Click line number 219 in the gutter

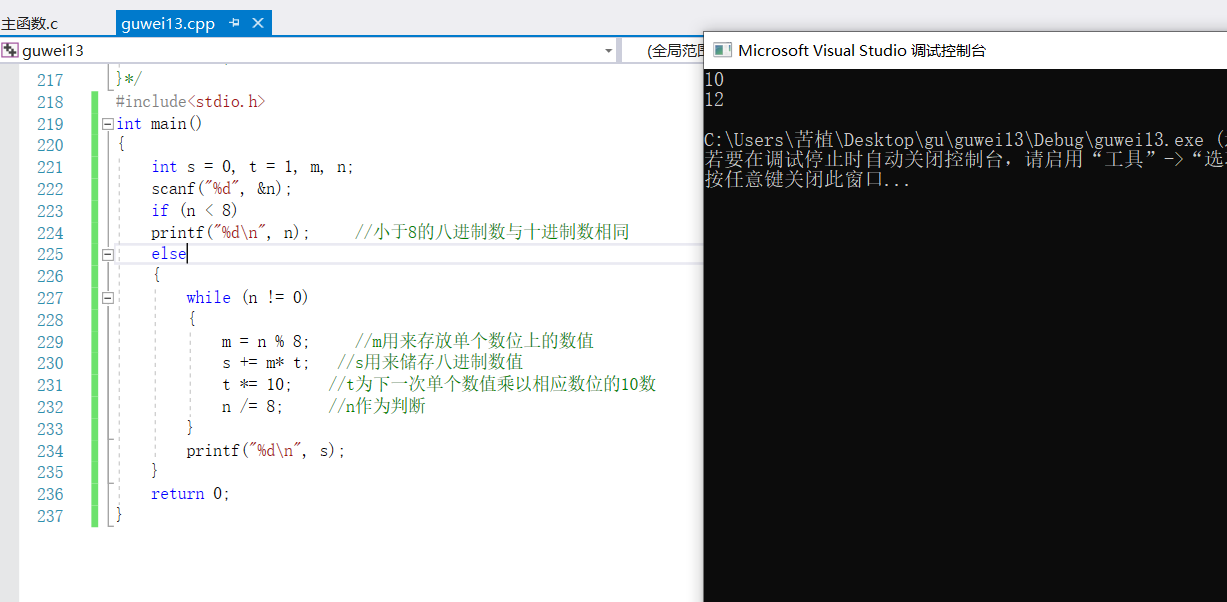click(x=49, y=124)
